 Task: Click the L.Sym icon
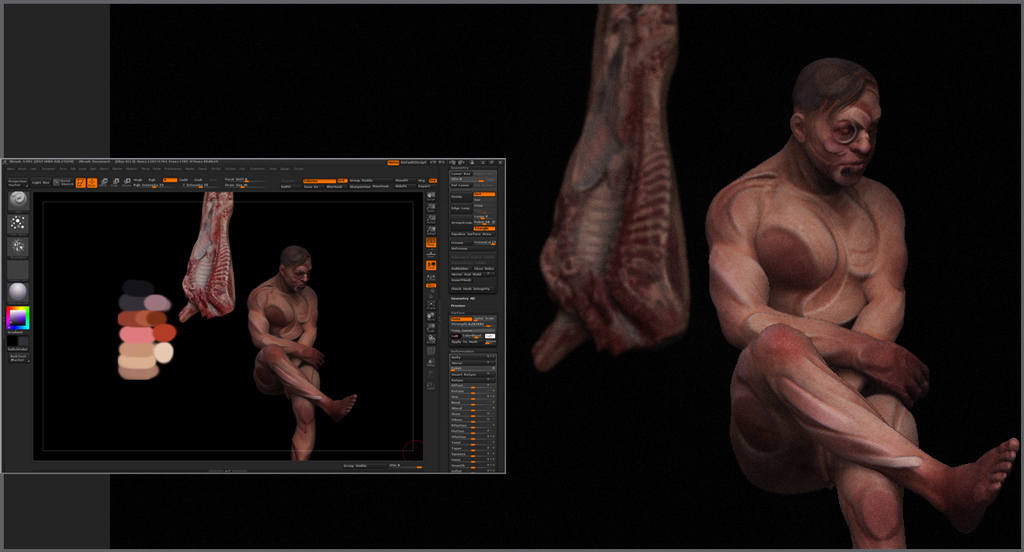pos(431,277)
